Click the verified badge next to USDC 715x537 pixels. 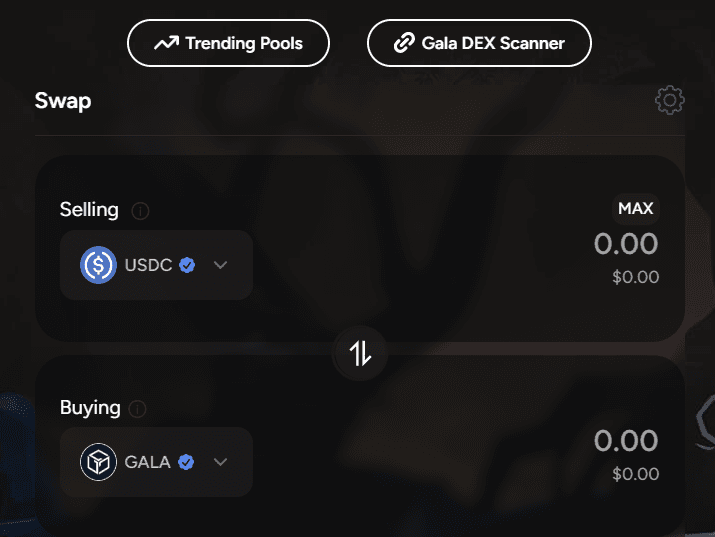point(187,265)
